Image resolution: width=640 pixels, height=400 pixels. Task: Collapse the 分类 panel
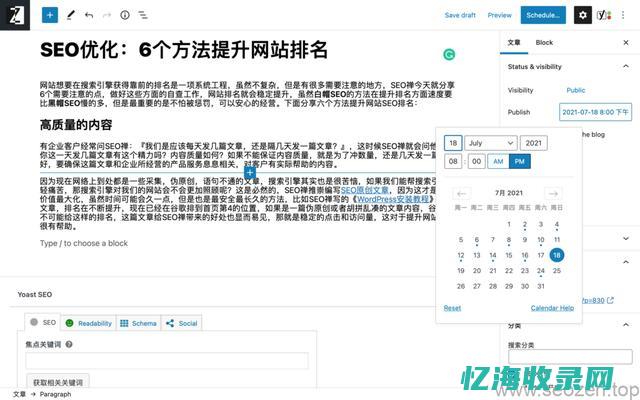[x=626, y=325]
